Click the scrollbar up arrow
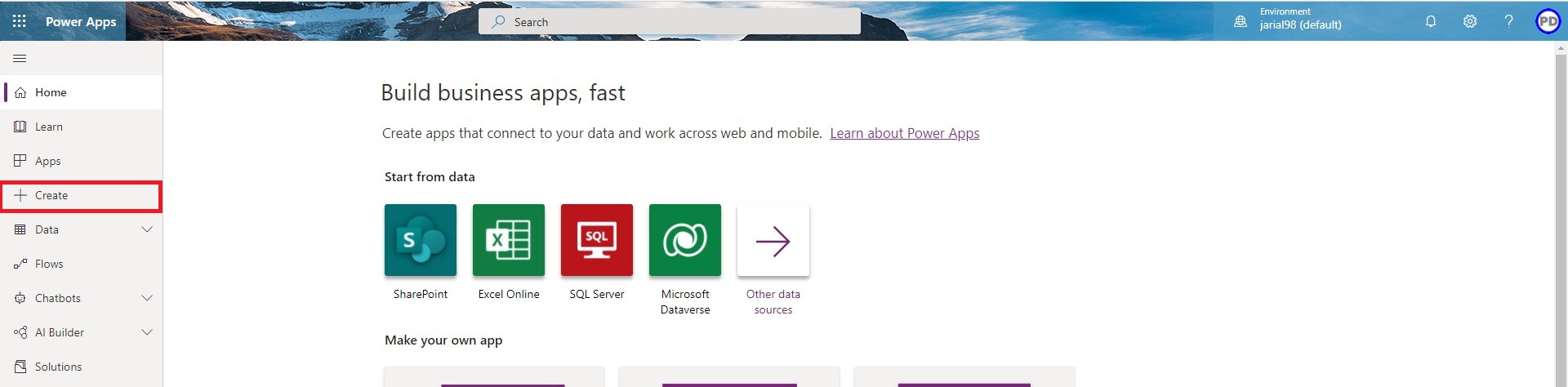 1561,48
